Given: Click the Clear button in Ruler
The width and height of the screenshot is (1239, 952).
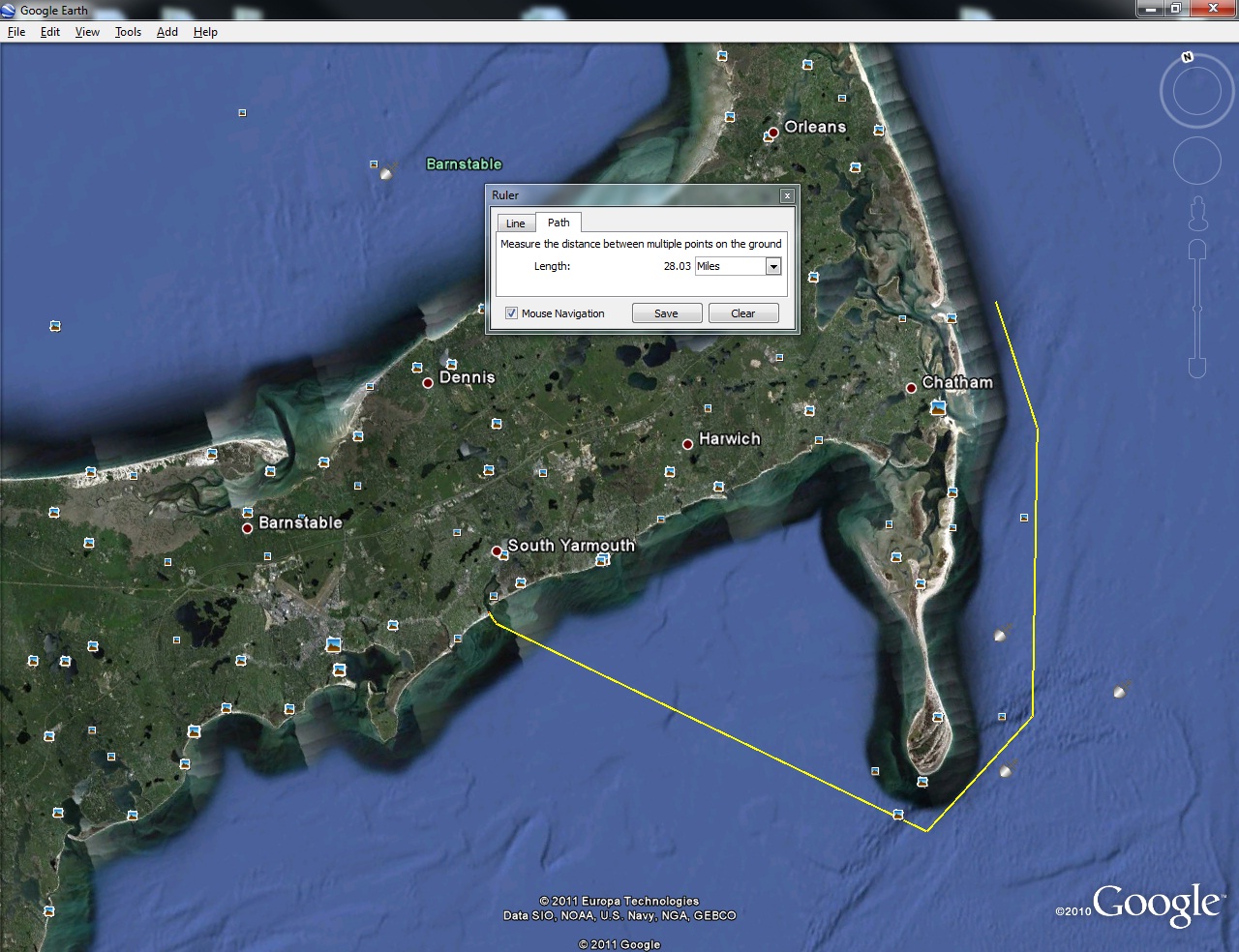Looking at the screenshot, I should tap(743, 313).
